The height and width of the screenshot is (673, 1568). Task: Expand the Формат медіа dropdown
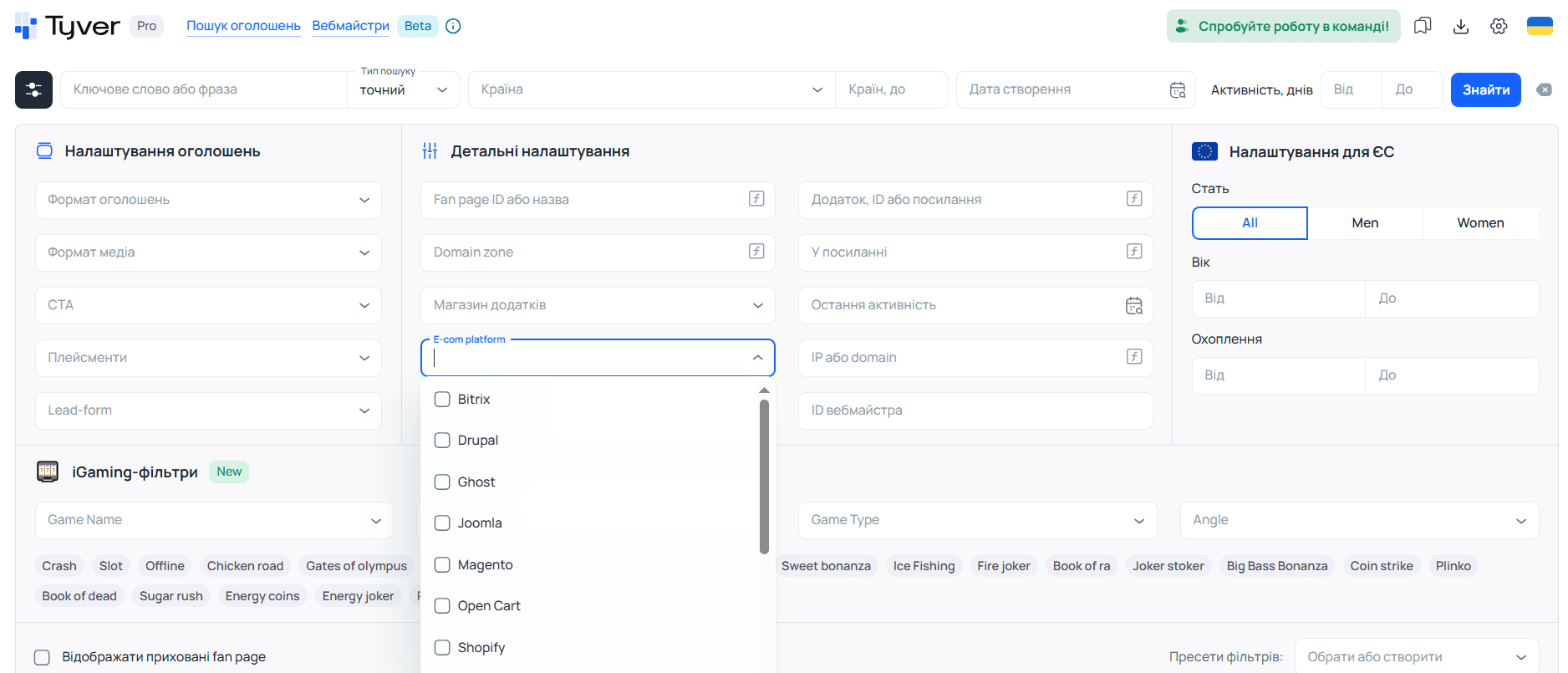(x=208, y=252)
